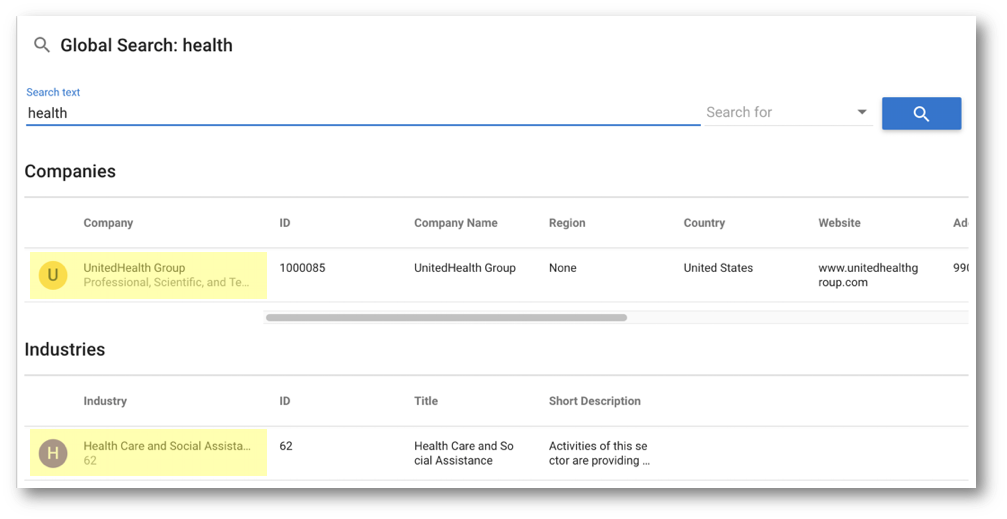
Task: Click the Industry column header
Action: [105, 401]
